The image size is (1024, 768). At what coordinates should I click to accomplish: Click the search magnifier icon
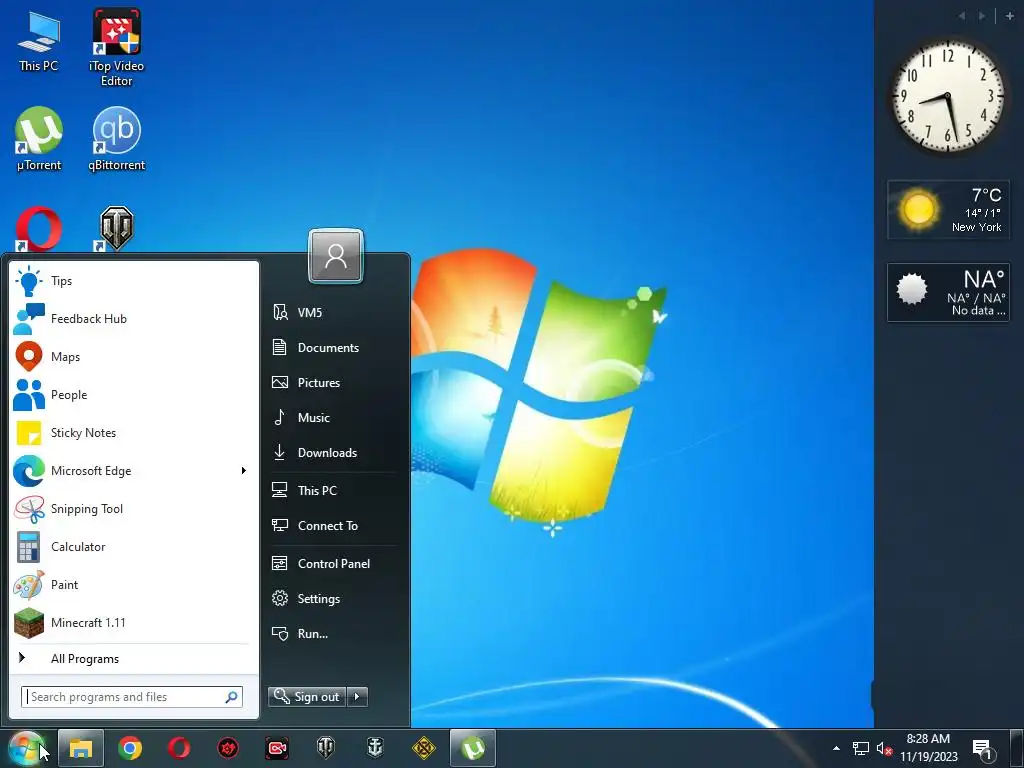point(231,697)
